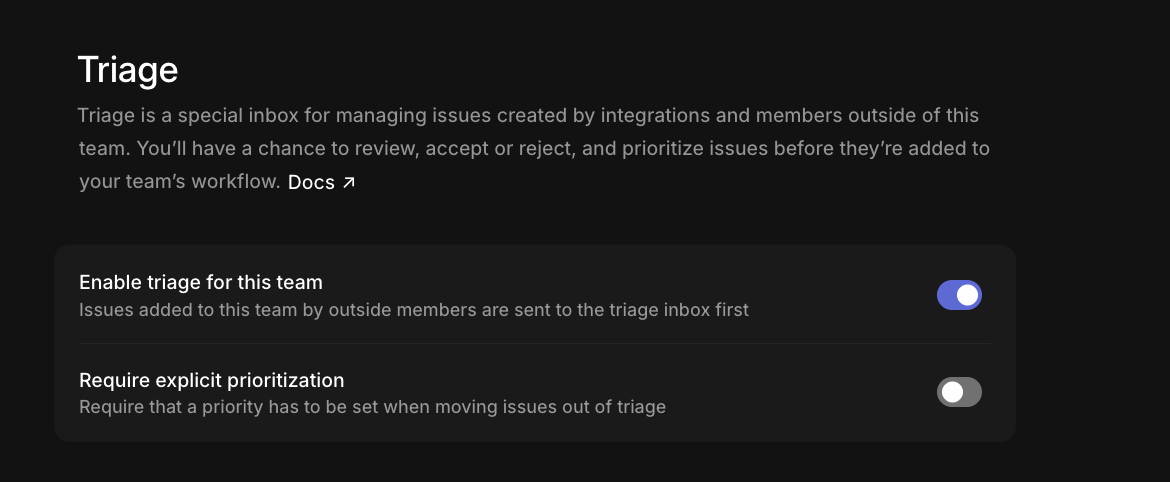This screenshot has width=1170, height=482.
Task: Enable the Require explicit prioritization switch
Action: [x=959, y=392]
